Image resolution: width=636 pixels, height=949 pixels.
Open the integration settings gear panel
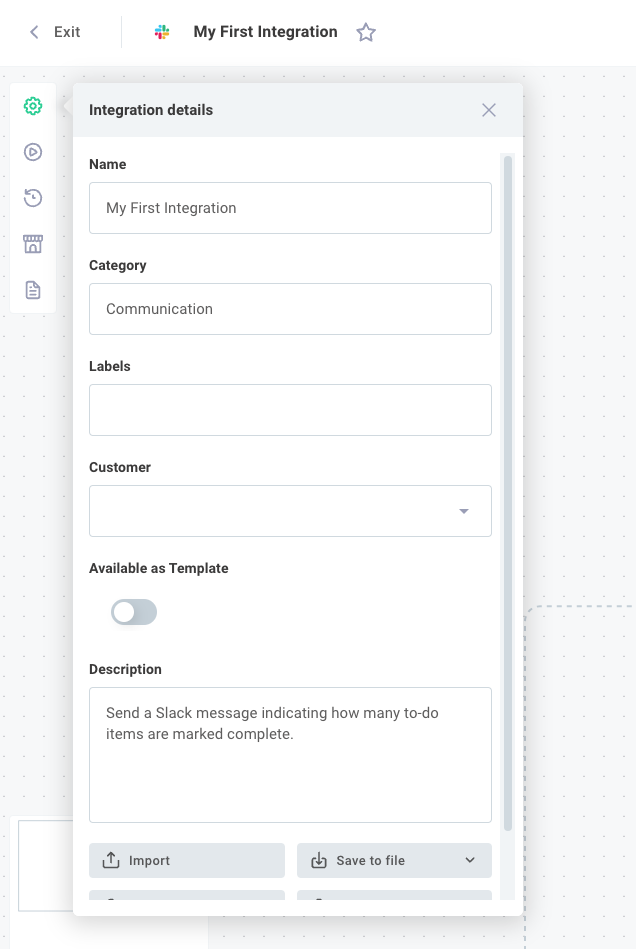(33, 105)
